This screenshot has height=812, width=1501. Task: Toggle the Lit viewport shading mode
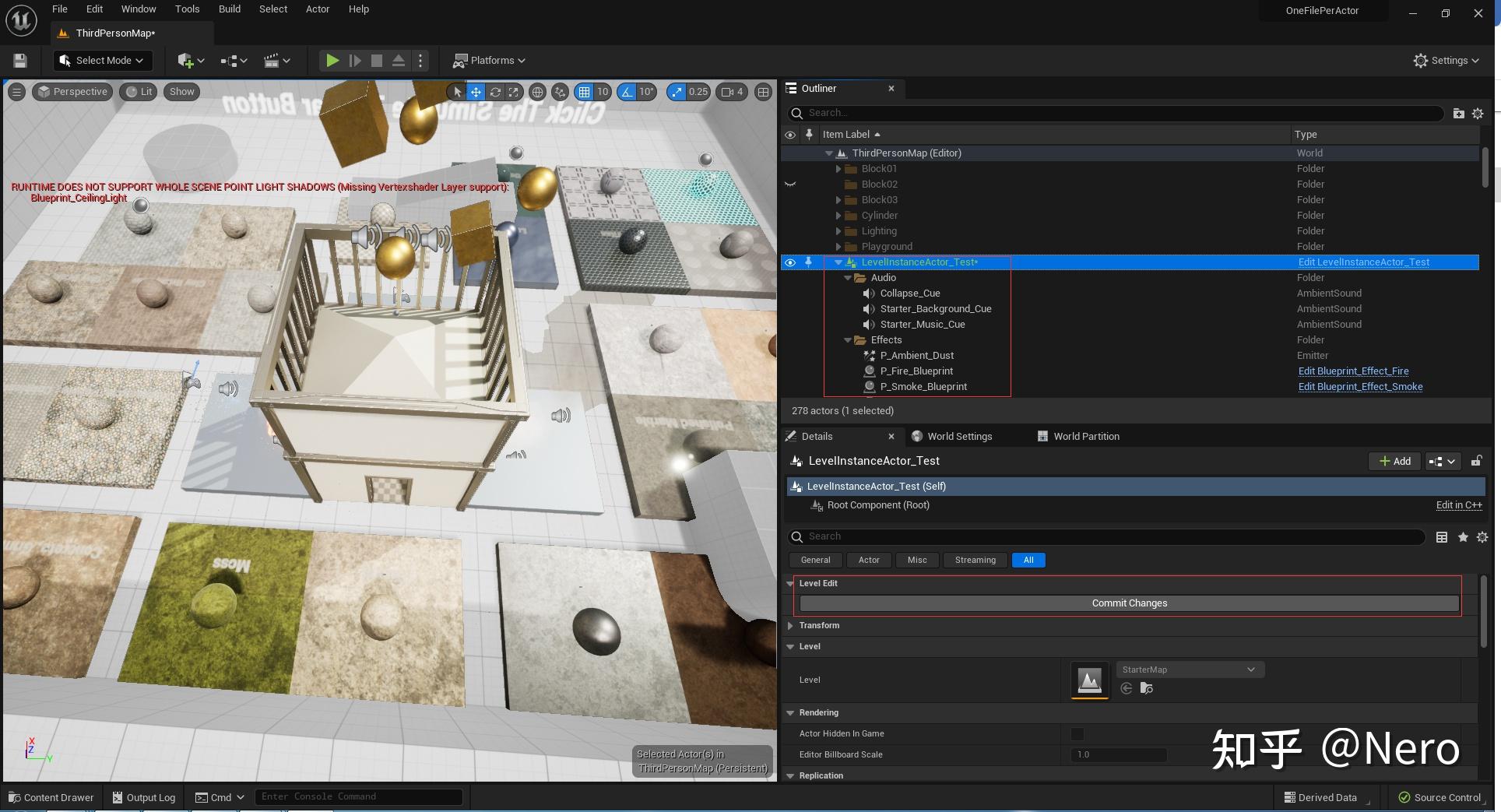tap(139, 91)
